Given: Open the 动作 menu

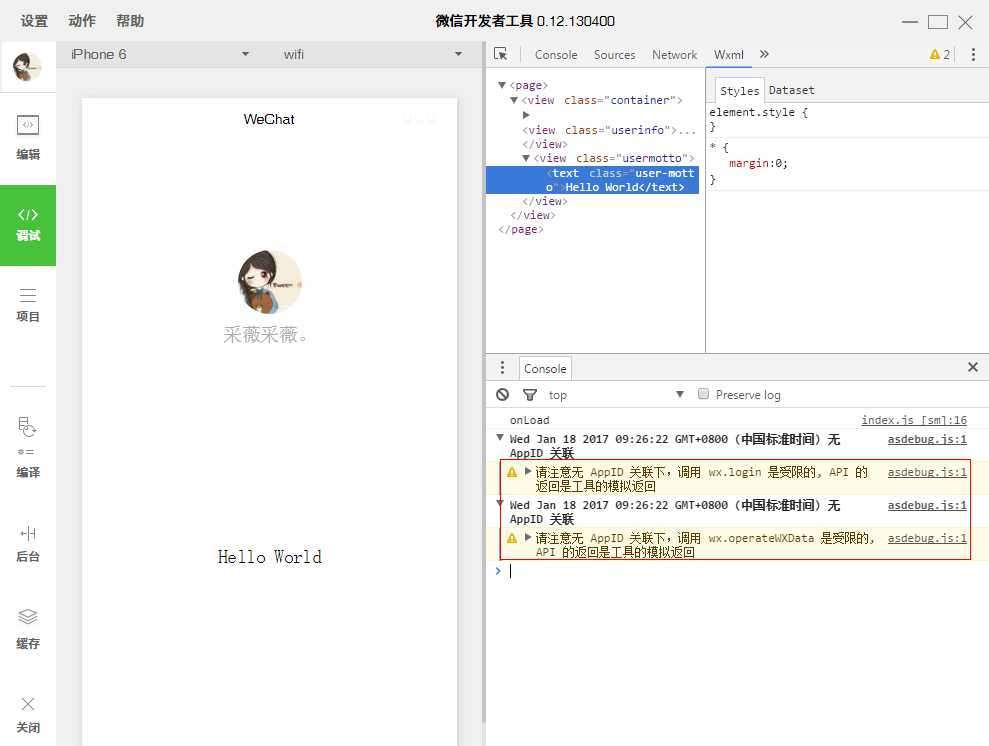Looking at the screenshot, I should tap(82, 21).
